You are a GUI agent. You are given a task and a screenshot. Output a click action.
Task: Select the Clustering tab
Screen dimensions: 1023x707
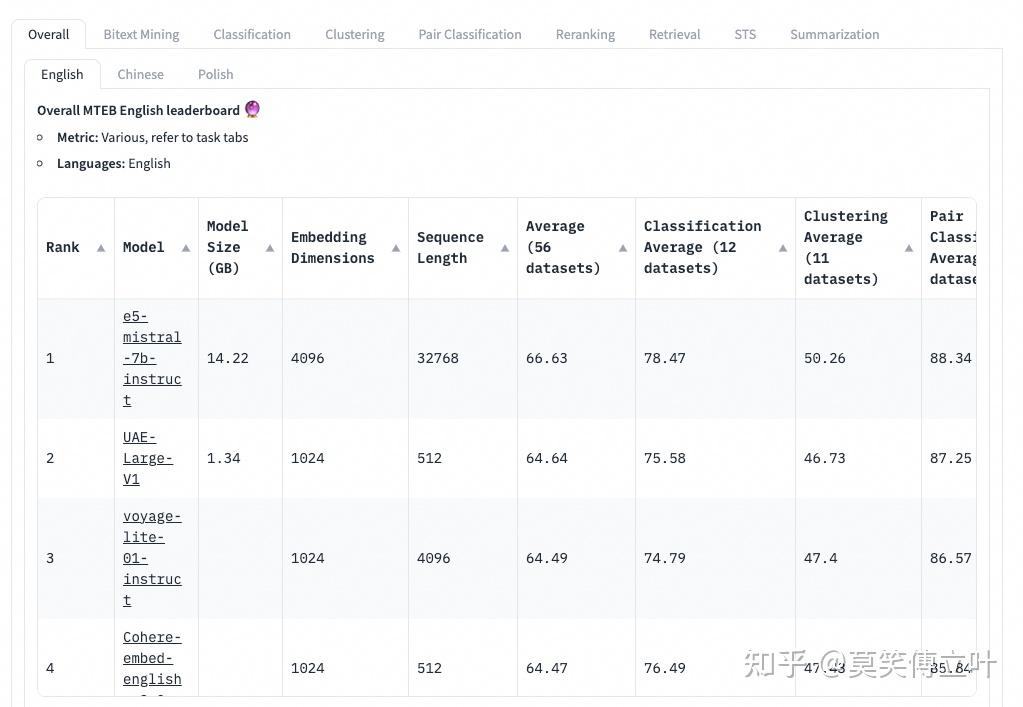point(354,34)
